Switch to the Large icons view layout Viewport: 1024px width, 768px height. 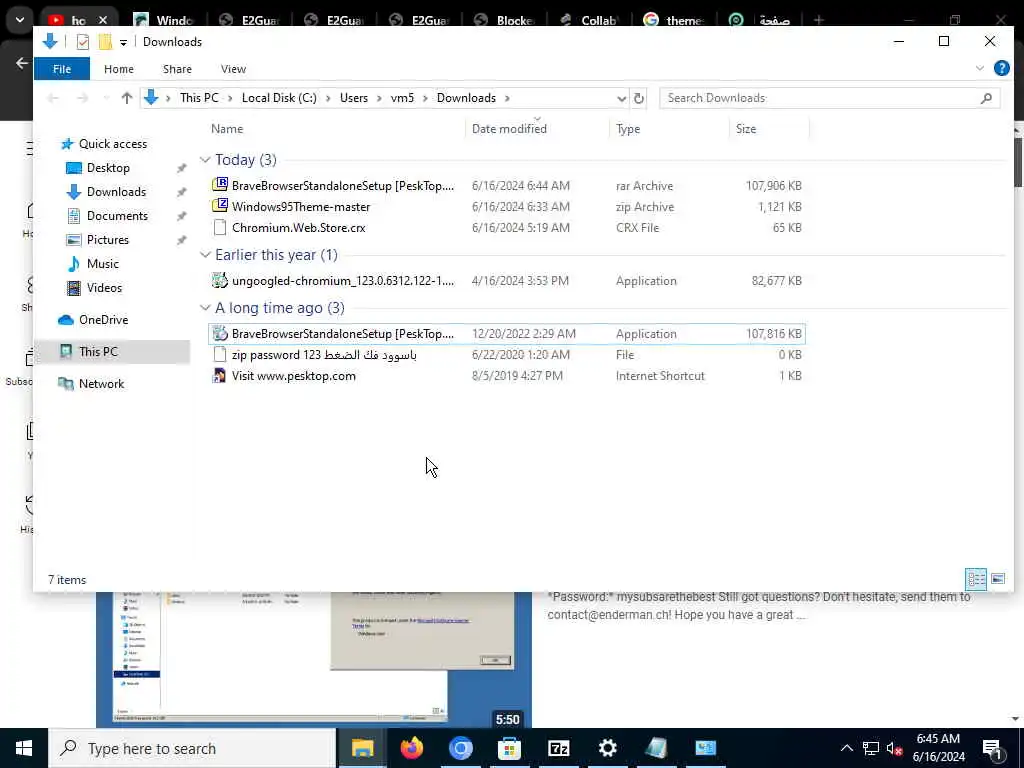coord(998,579)
